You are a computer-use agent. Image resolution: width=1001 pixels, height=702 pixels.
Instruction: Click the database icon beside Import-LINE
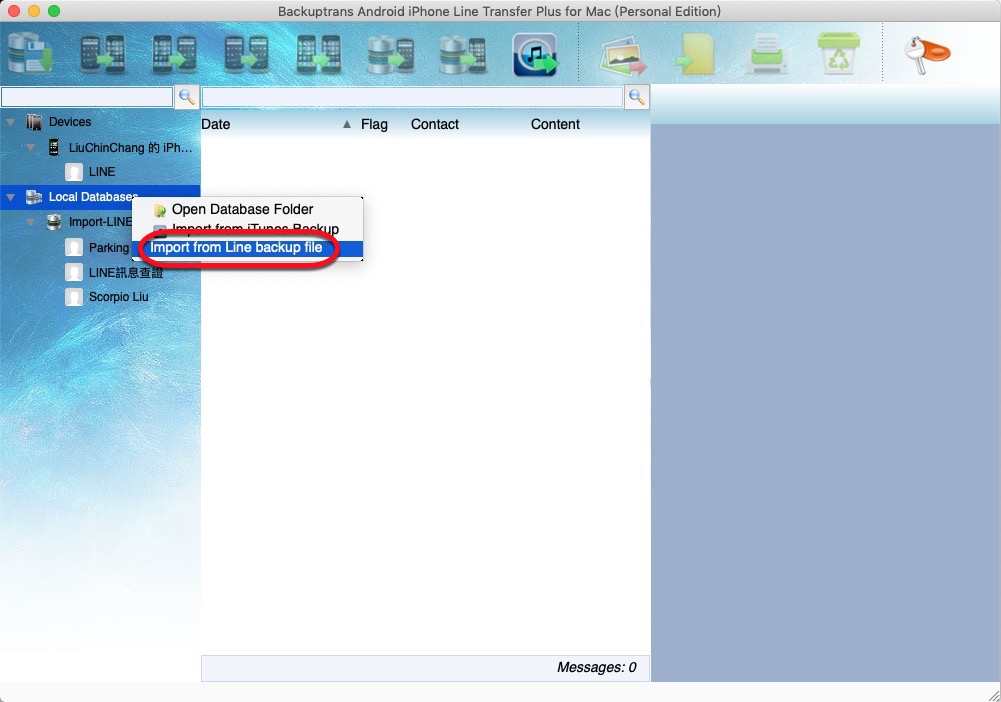[x=54, y=222]
